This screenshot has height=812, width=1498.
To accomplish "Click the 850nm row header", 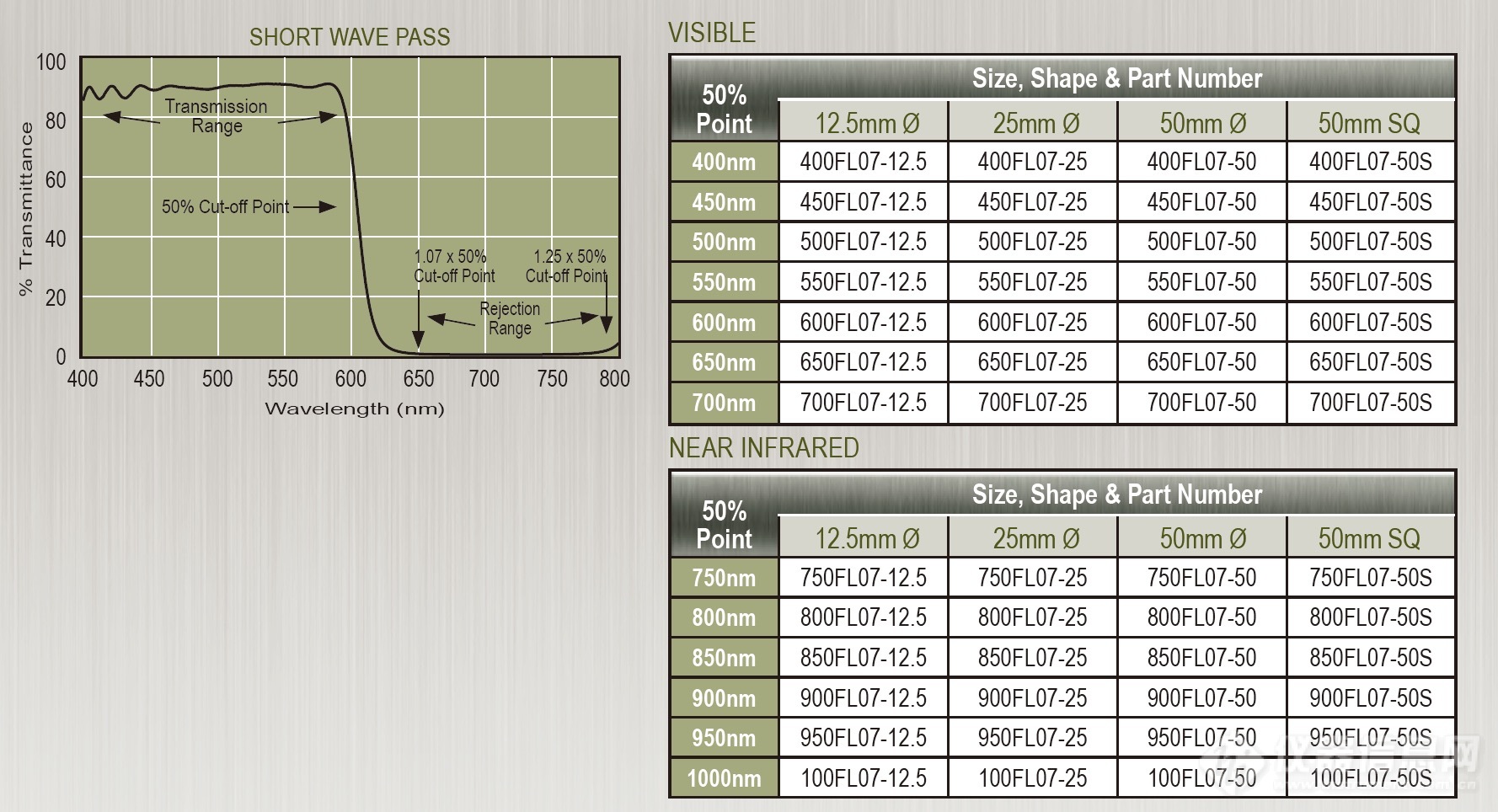I will tap(724, 658).
